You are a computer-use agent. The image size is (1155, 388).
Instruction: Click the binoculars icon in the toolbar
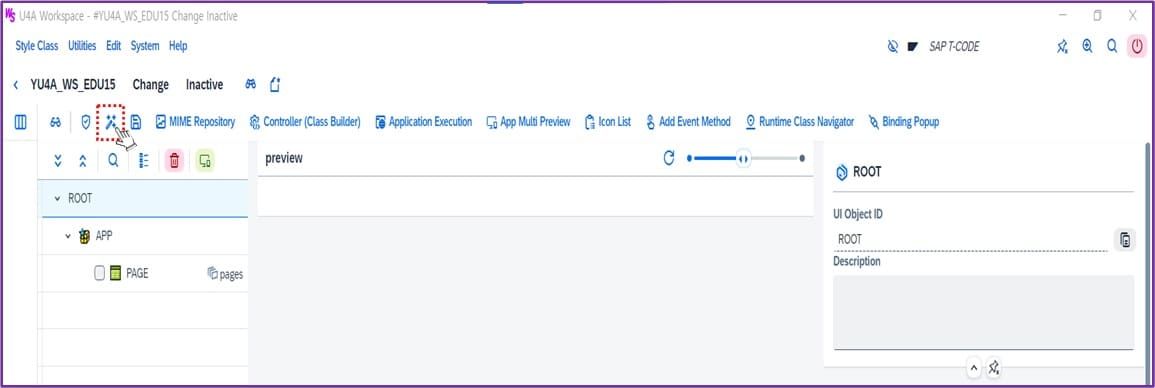pyautogui.click(x=55, y=122)
